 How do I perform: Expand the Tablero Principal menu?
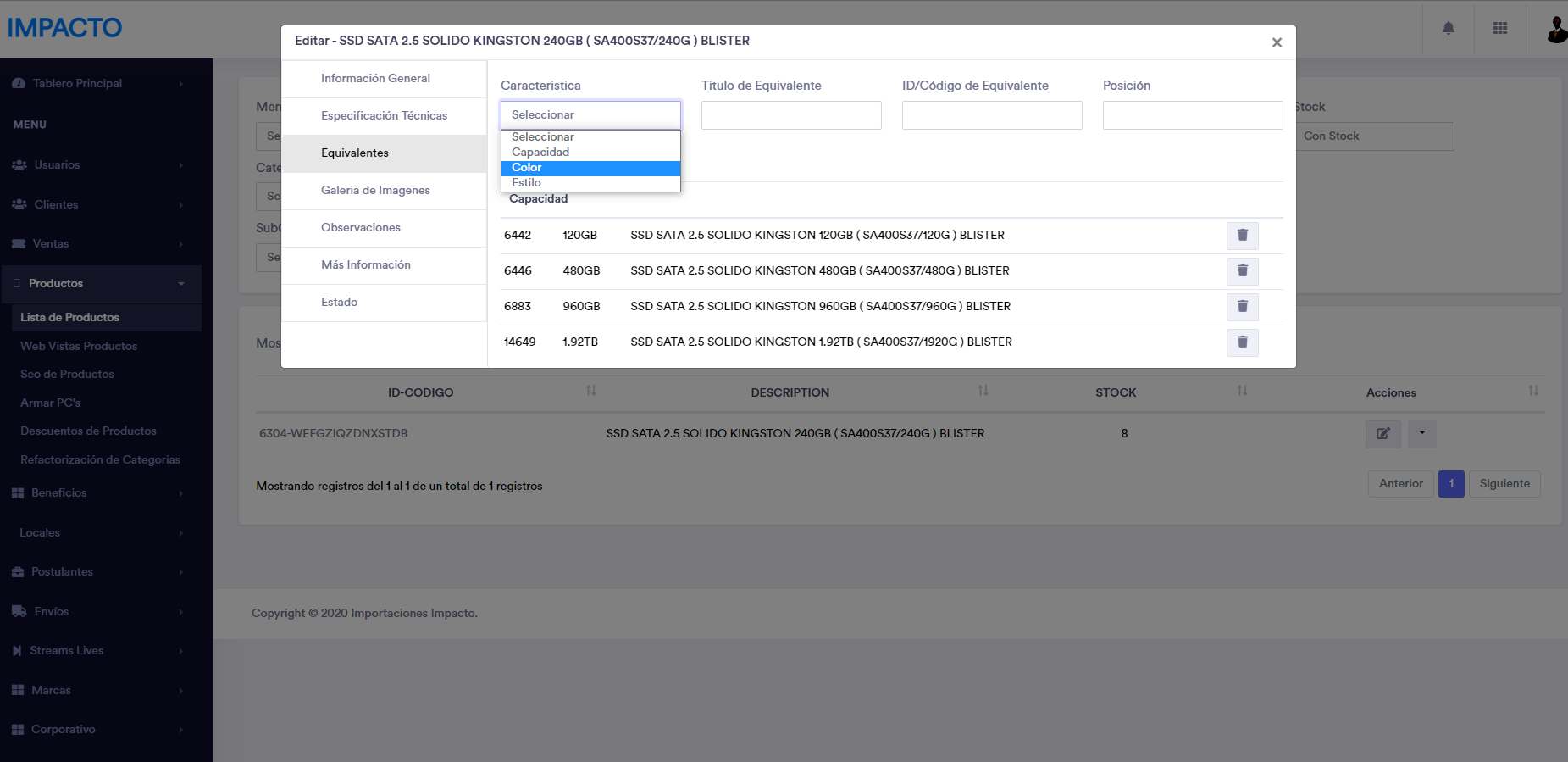(100, 84)
